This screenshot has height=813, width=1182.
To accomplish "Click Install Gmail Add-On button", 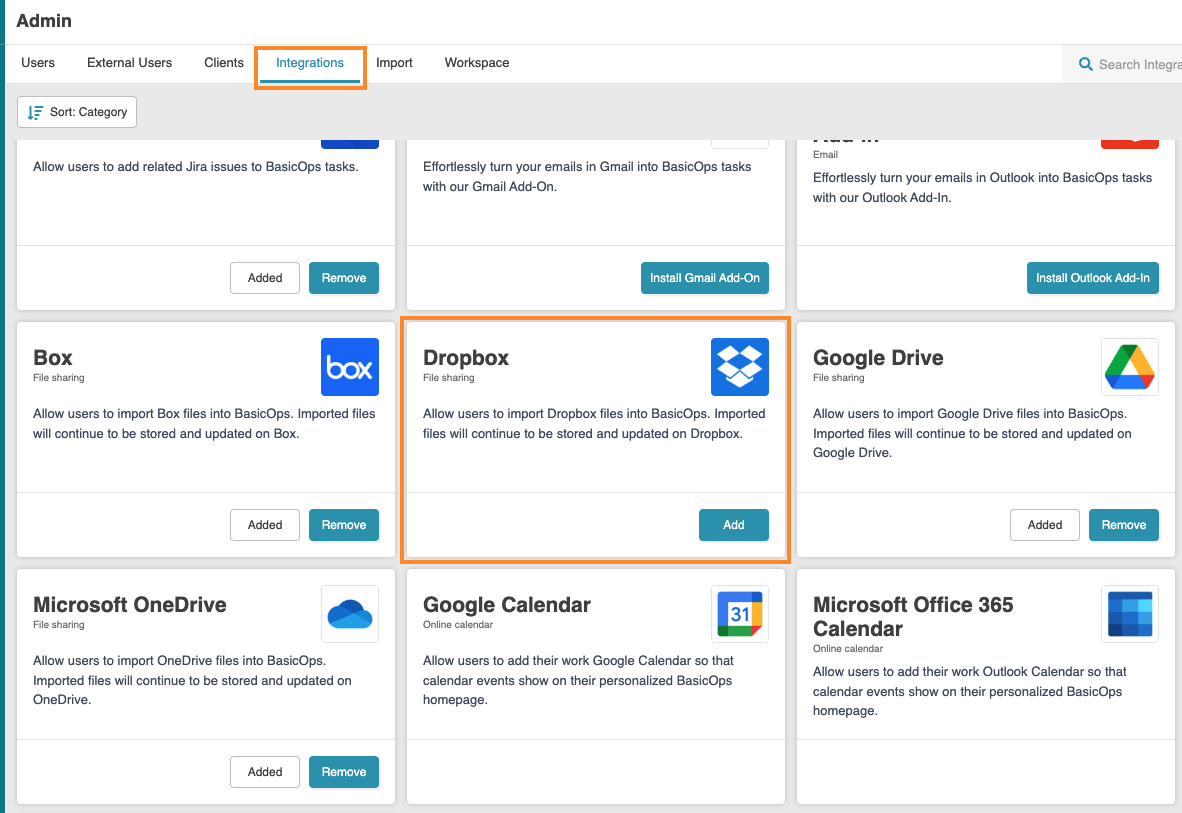I will click(x=704, y=278).
